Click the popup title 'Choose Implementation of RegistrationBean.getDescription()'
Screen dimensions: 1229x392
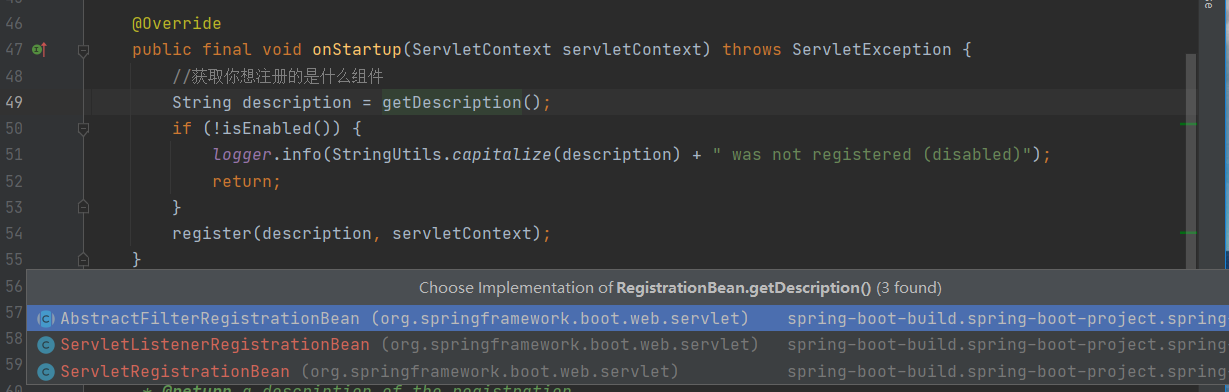645,288
